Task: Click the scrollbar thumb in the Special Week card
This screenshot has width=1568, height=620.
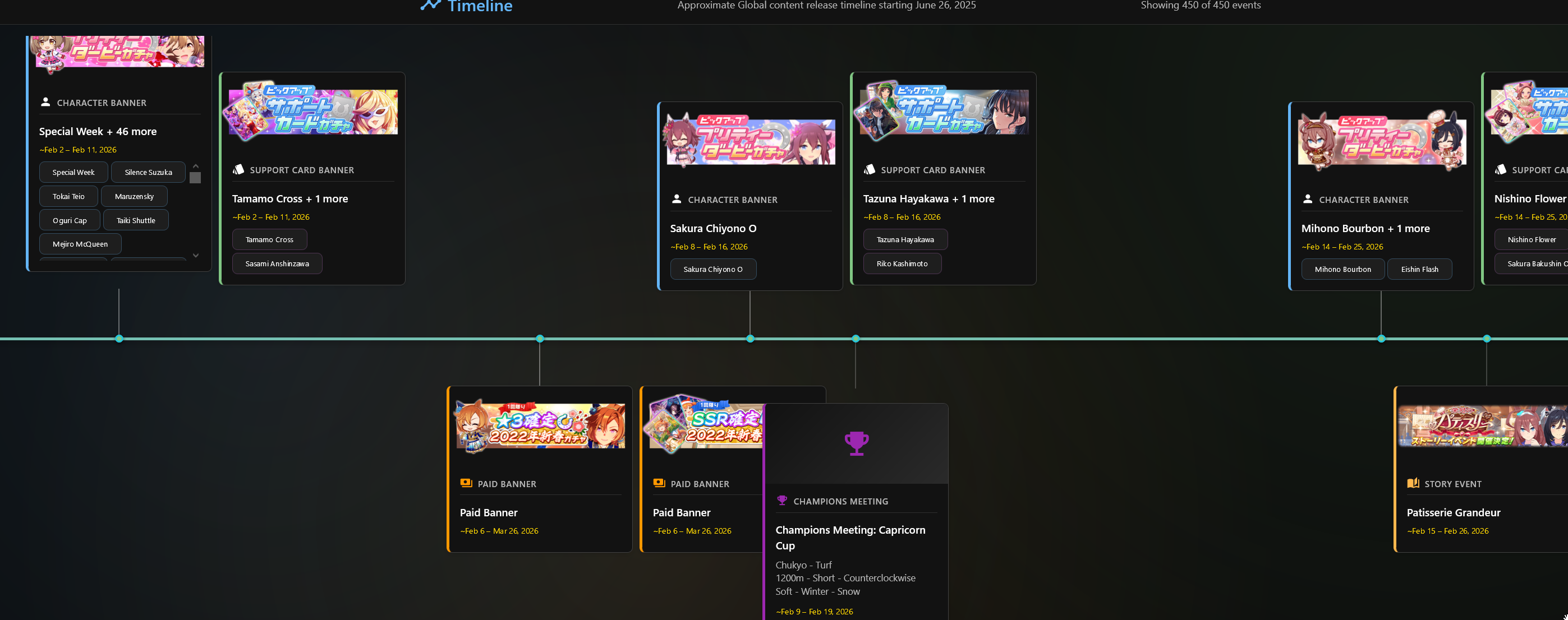Action: click(195, 178)
